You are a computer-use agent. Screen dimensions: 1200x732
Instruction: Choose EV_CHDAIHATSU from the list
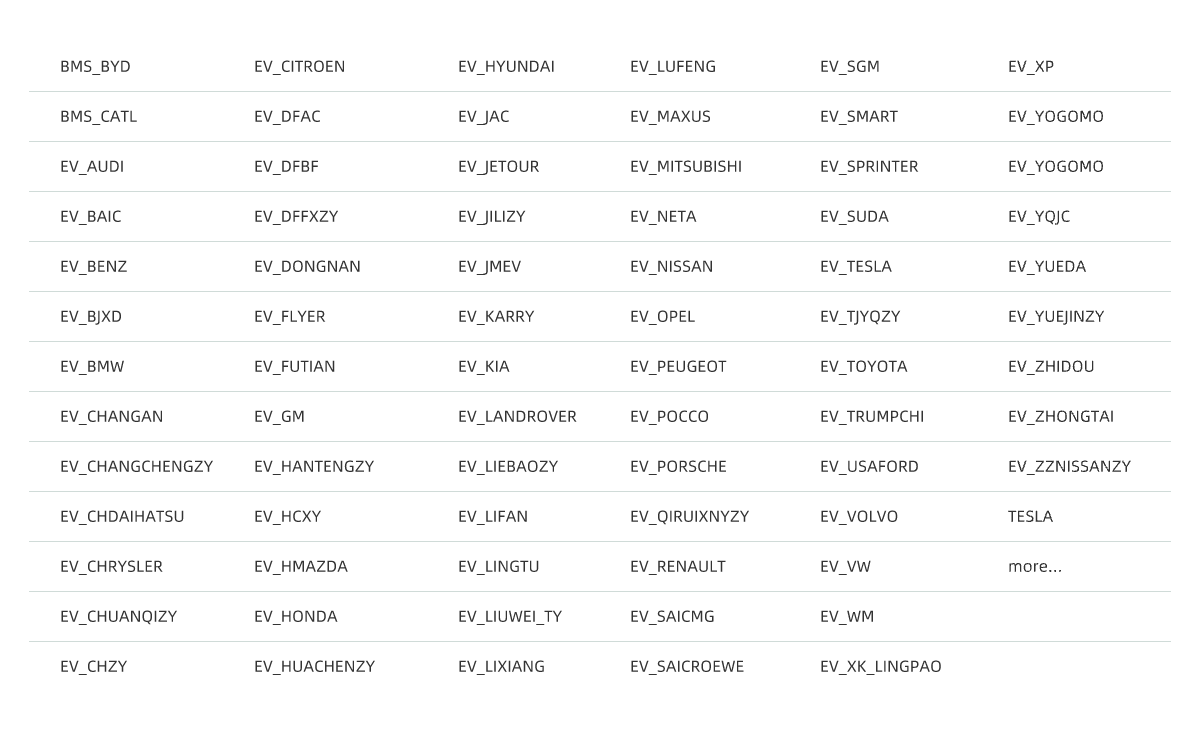pos(122,517)
